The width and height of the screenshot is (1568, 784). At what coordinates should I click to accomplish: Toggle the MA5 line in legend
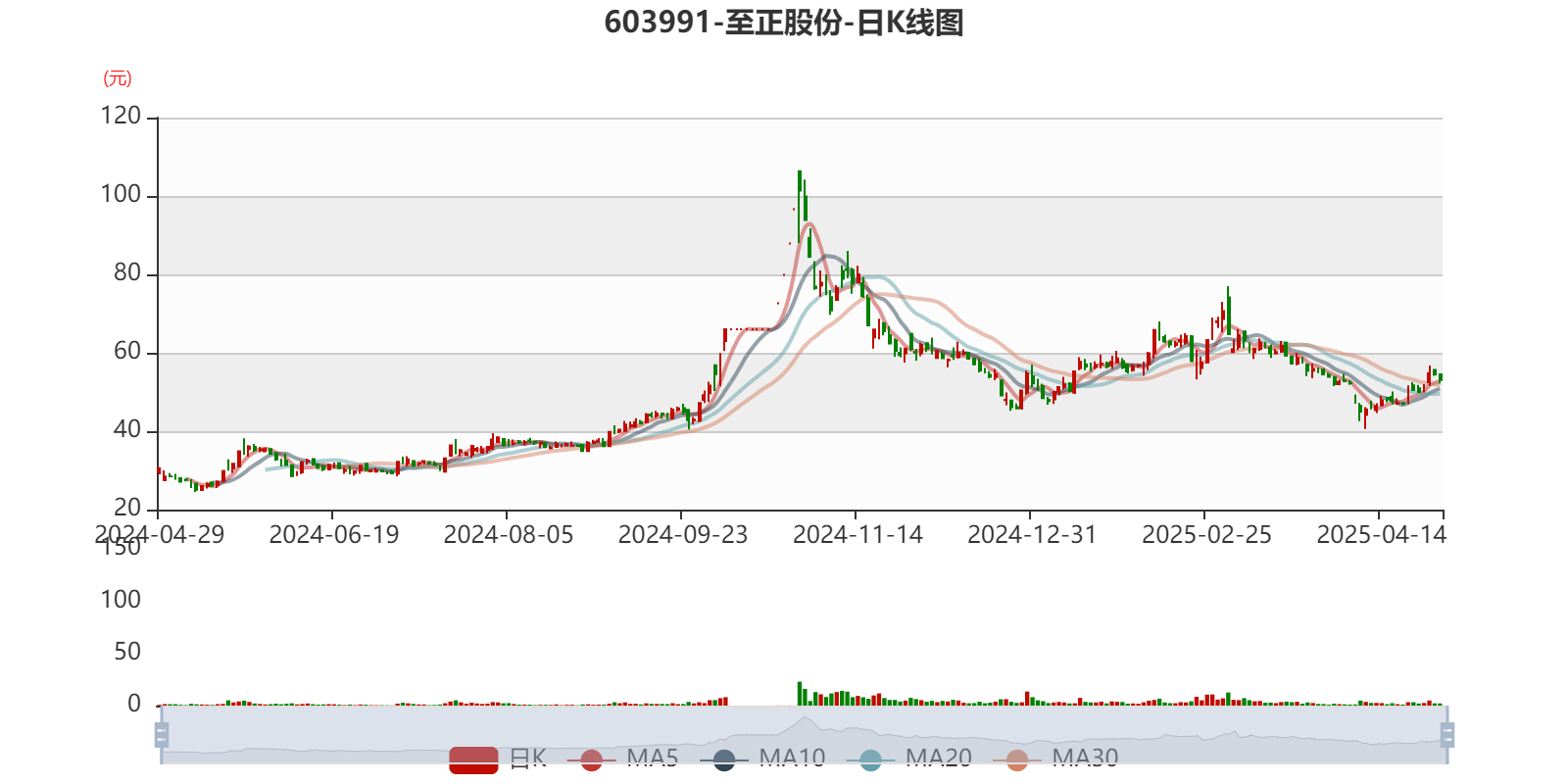click(x=622, y=759)
